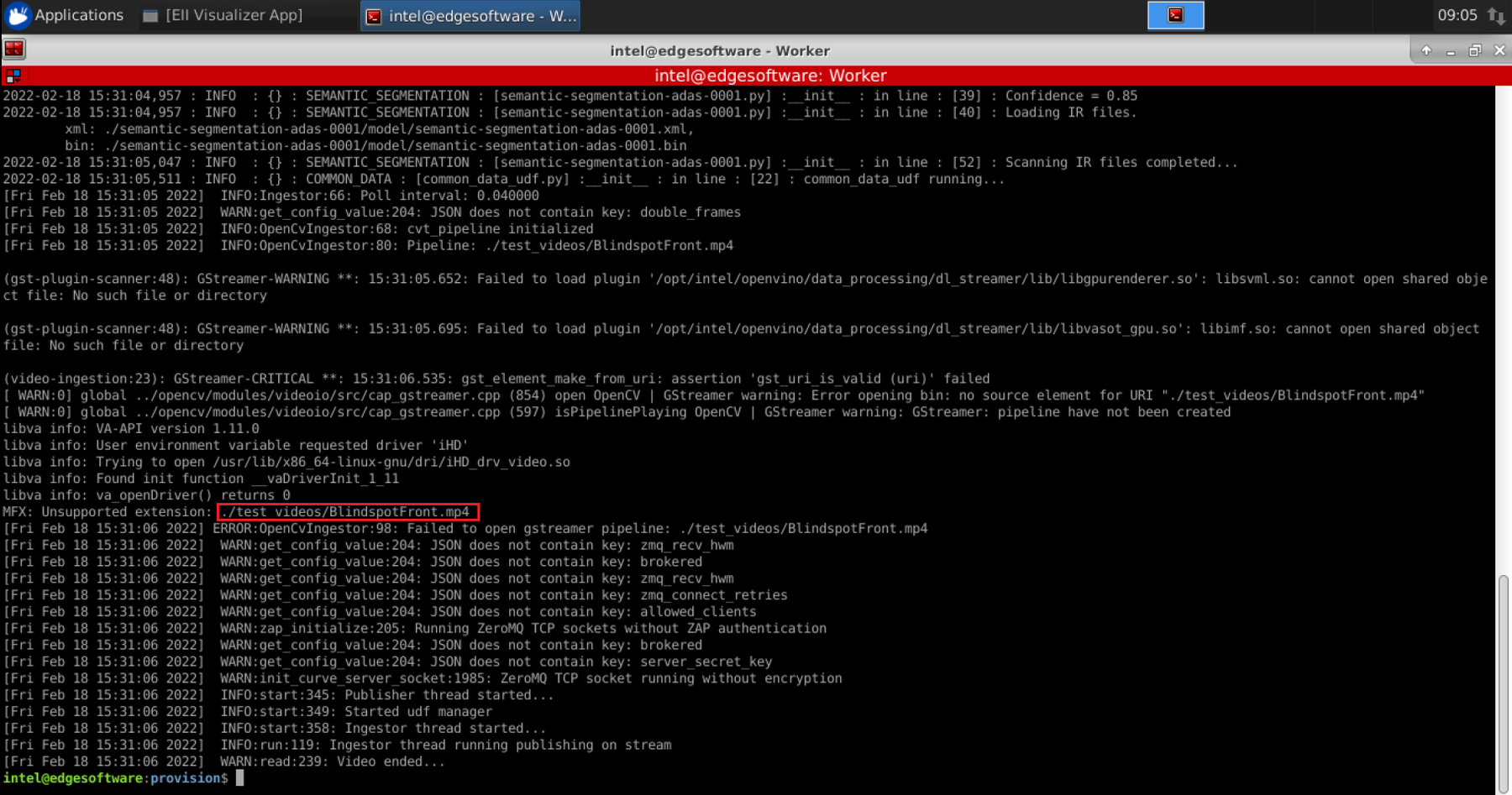Click the 'va_openDriver() returns 0' line
1512x795 pixels.
point(146,495)
